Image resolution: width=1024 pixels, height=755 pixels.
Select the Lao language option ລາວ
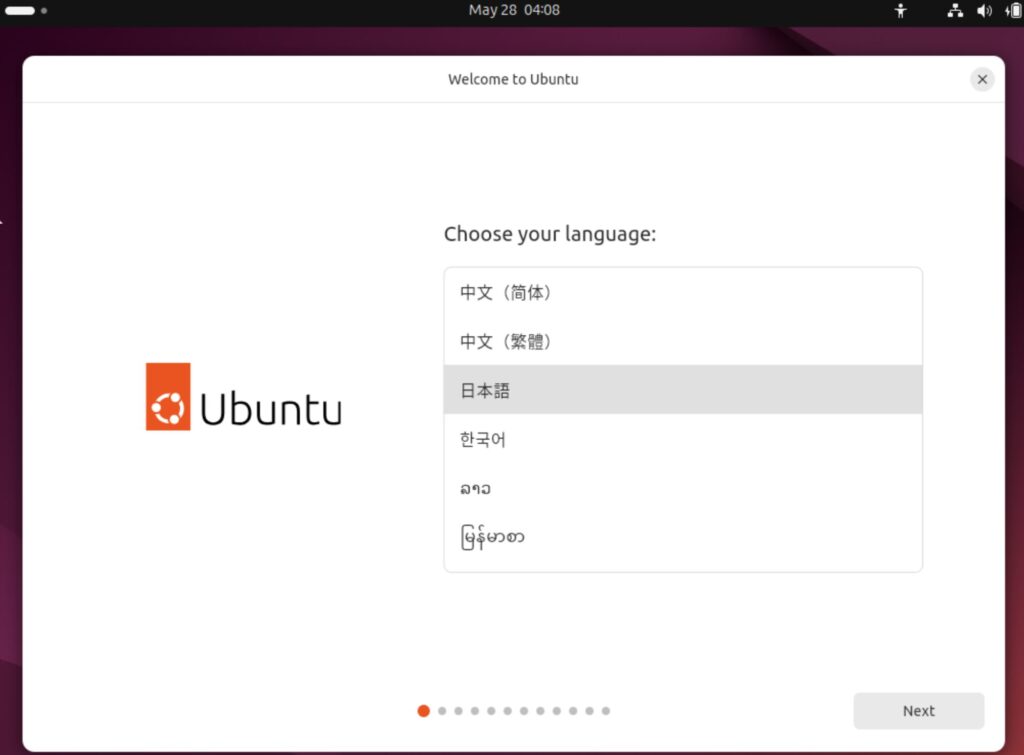point(682,488)
